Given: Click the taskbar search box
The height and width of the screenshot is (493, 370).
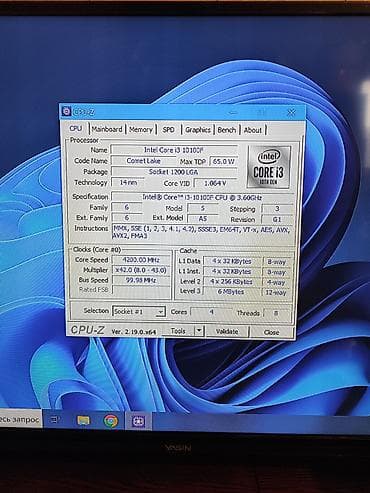Looking at the screenshot, I should pos(21,419).
